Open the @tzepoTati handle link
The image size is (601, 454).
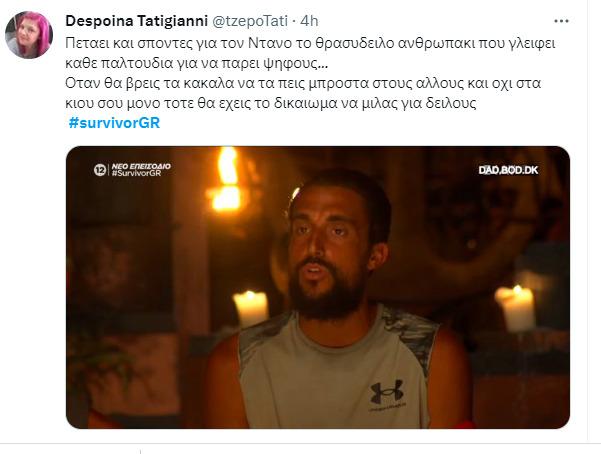pyautogui.click(x=250, y=21)
